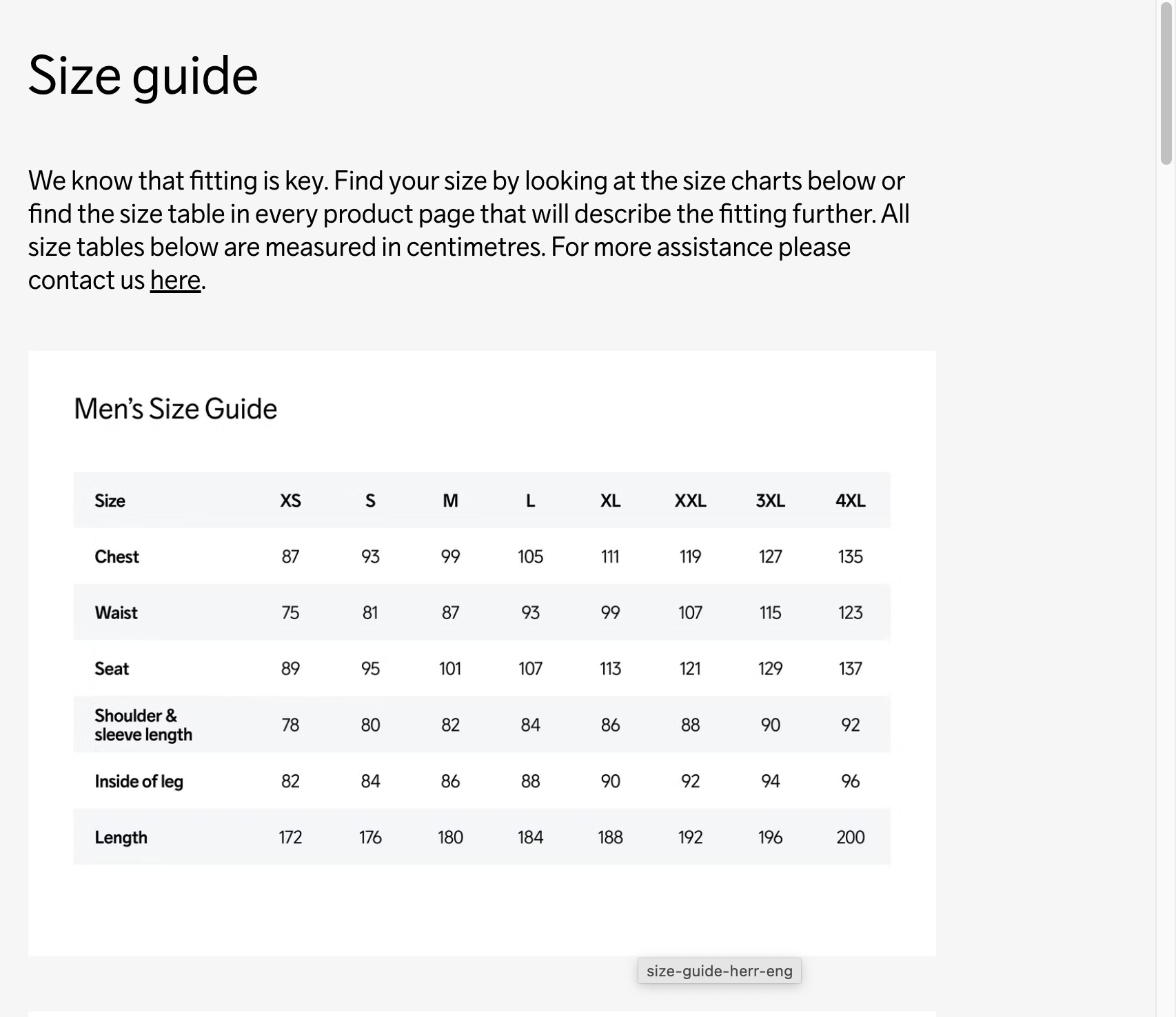Select the XS column header
Screen dimensions: 1176x1017
tap(290, 501)
